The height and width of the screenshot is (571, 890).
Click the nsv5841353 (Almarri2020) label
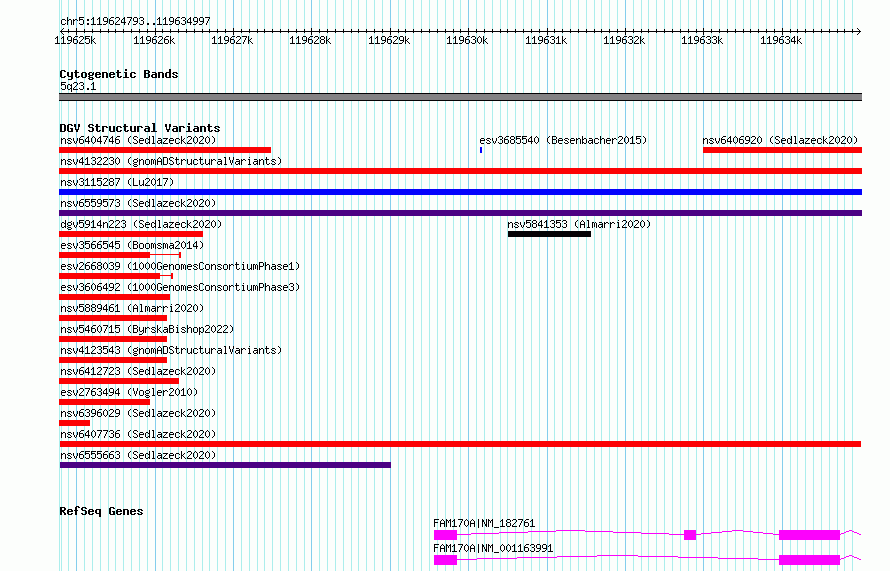coord(579,224)
